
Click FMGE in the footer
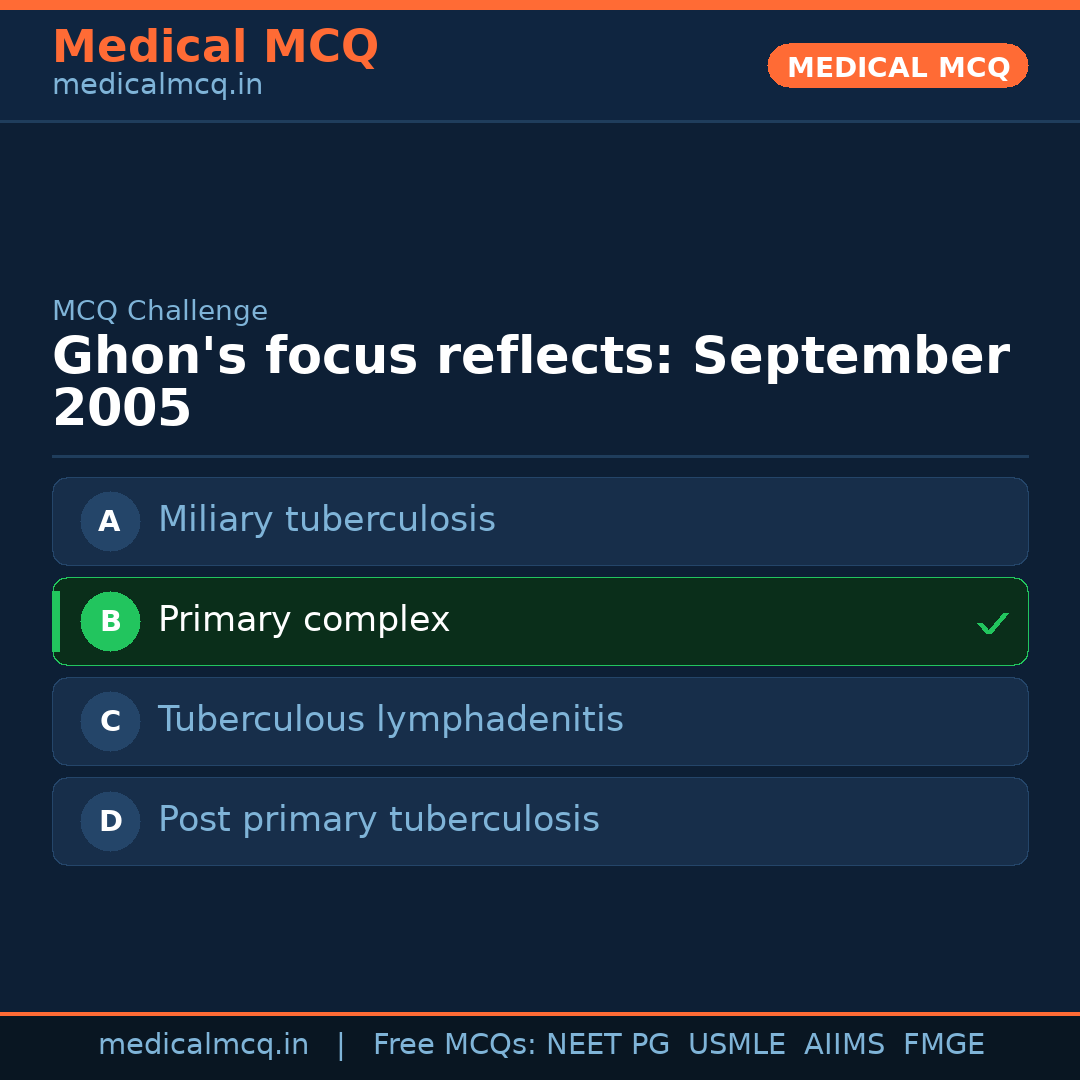(x=943, y=1045)
